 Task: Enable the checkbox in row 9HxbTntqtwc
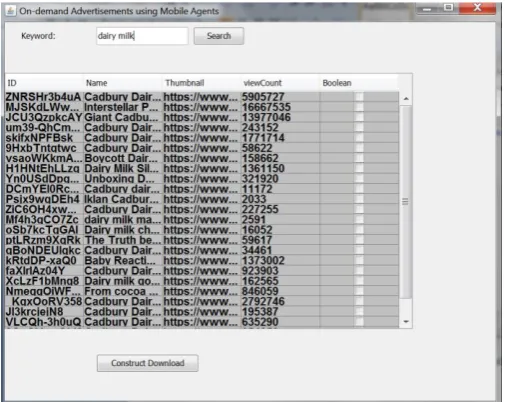click(359, 148)
